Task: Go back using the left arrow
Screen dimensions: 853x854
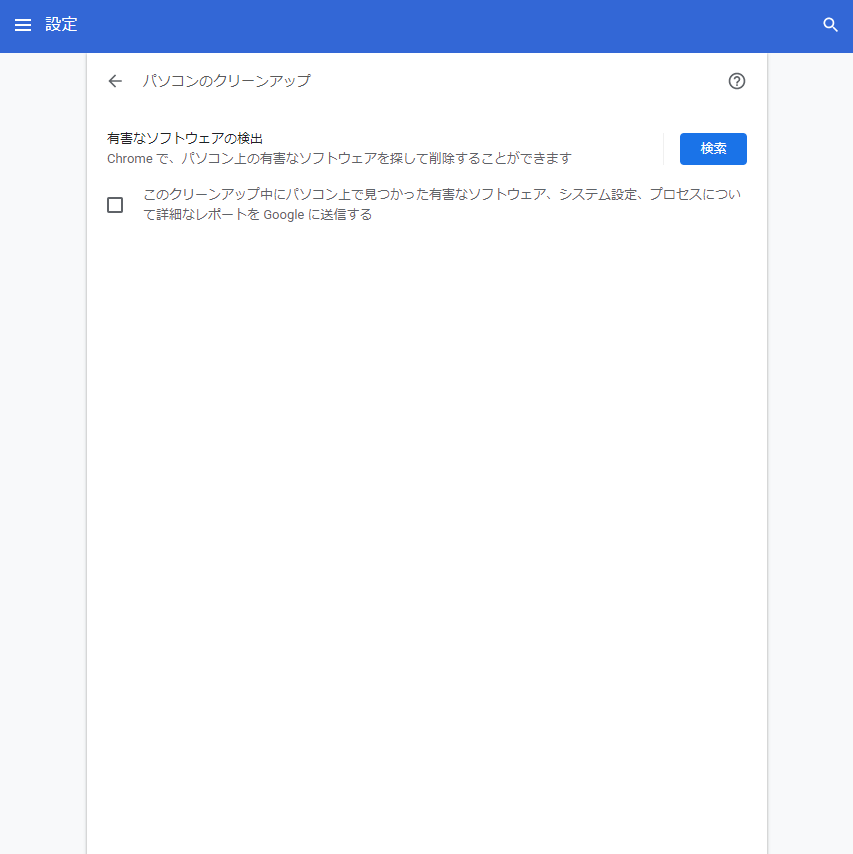Action: point(115,81)
